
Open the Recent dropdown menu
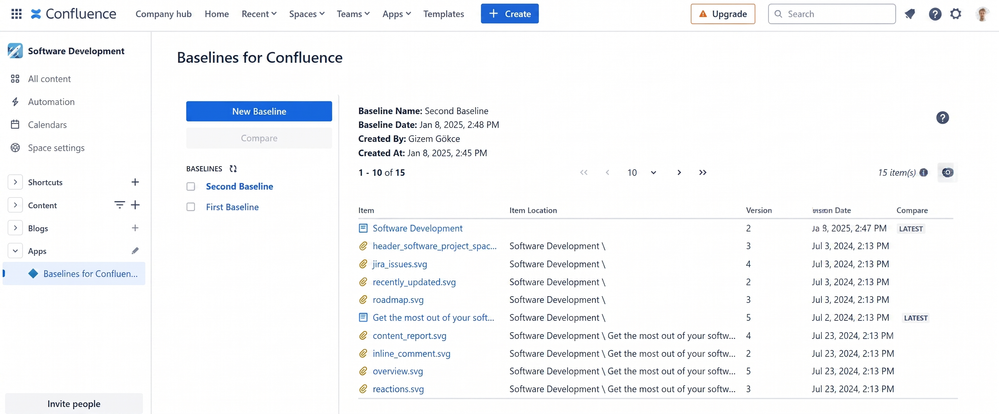tap(259, 14)
